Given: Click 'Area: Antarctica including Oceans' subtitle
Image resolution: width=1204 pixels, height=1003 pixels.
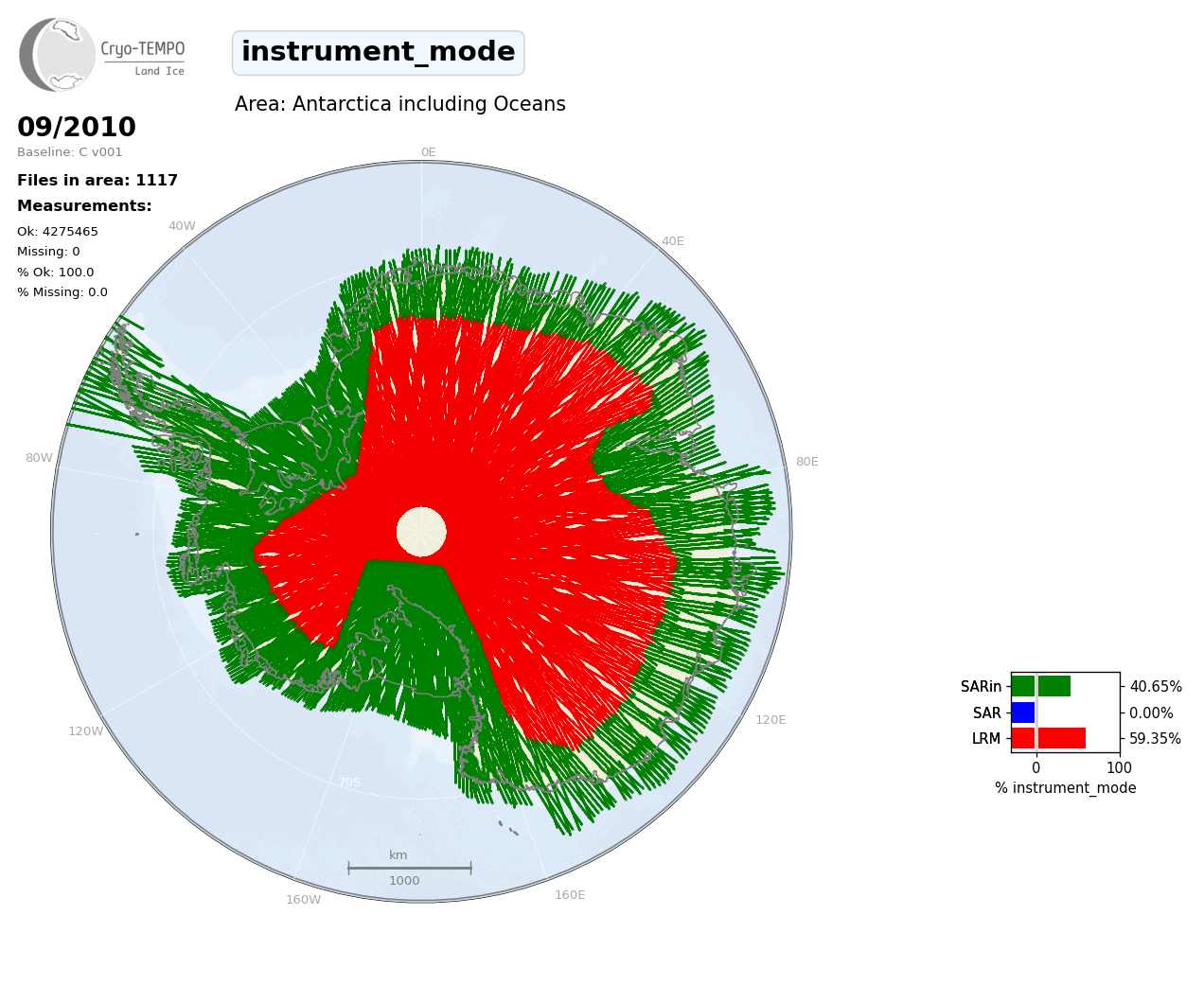Looking at the screenshot, I should coord(400,104).
